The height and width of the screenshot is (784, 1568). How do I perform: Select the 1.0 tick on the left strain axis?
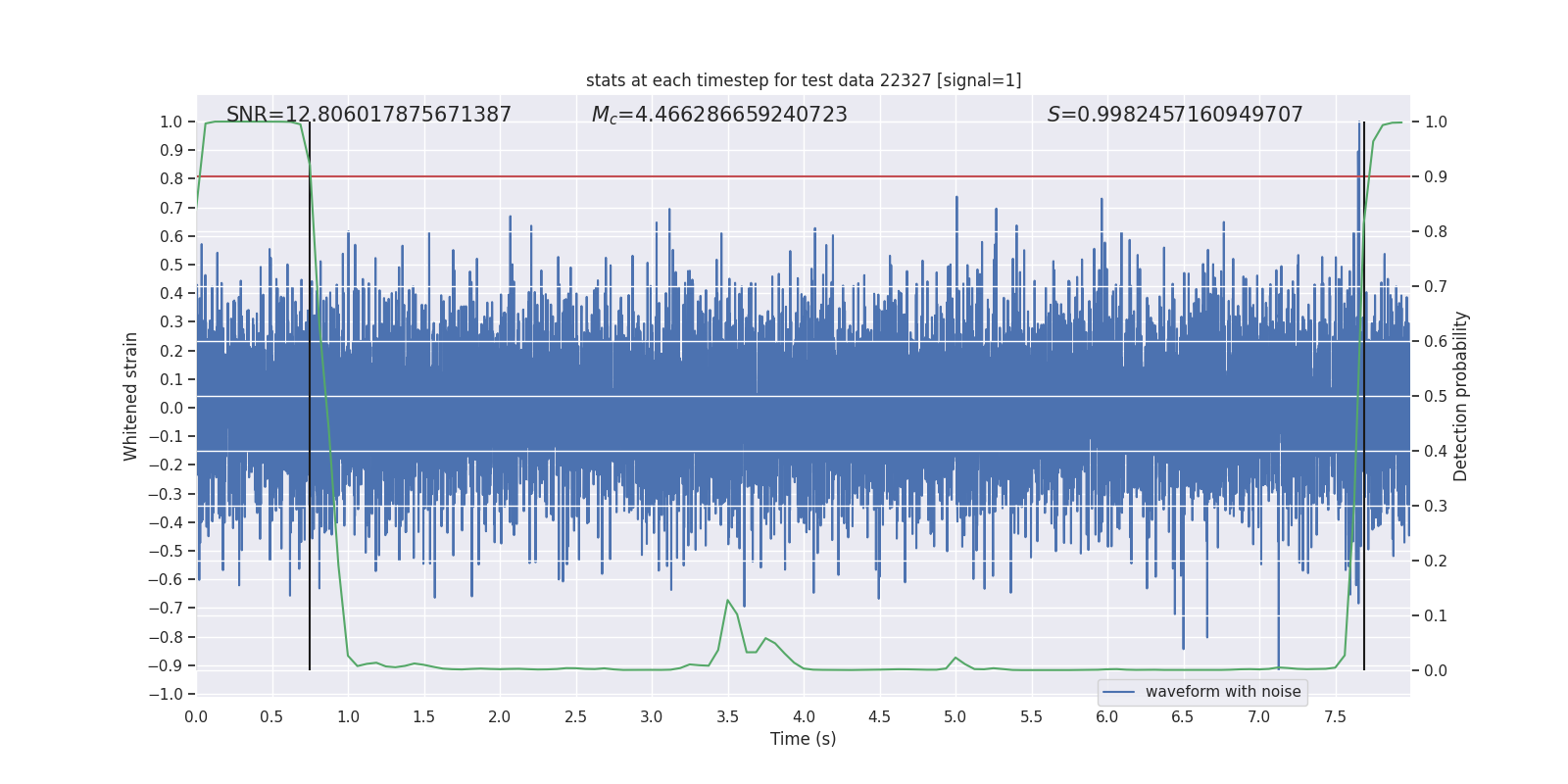pos(171,122)
